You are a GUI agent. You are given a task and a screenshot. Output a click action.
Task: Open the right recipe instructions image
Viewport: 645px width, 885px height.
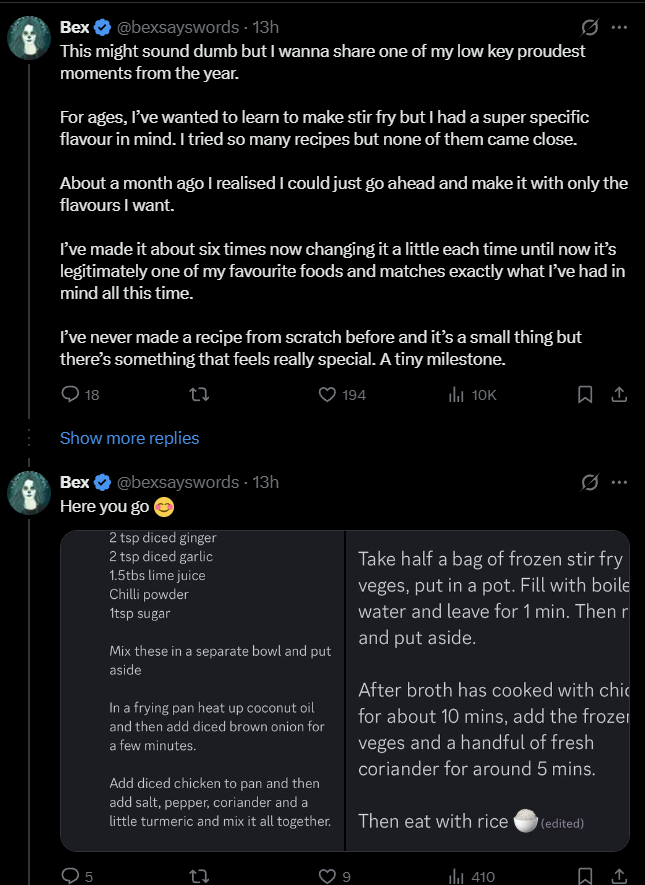point(488,690)
